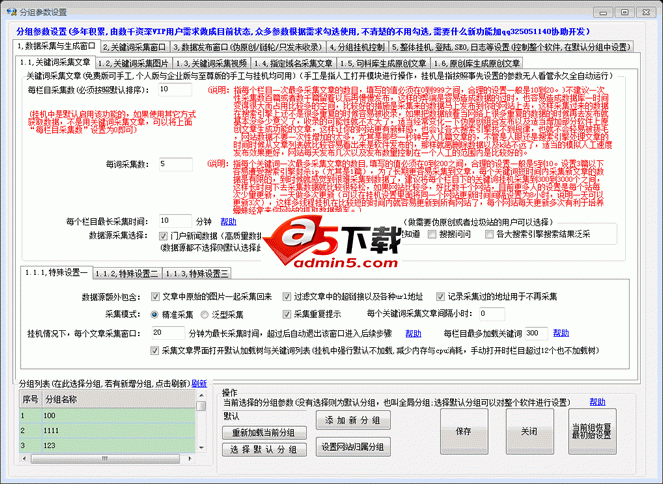This screenshot has height=484, width=663.
Task: Toggle 搜搜问问 checkbox
Action: coord(432,234)
